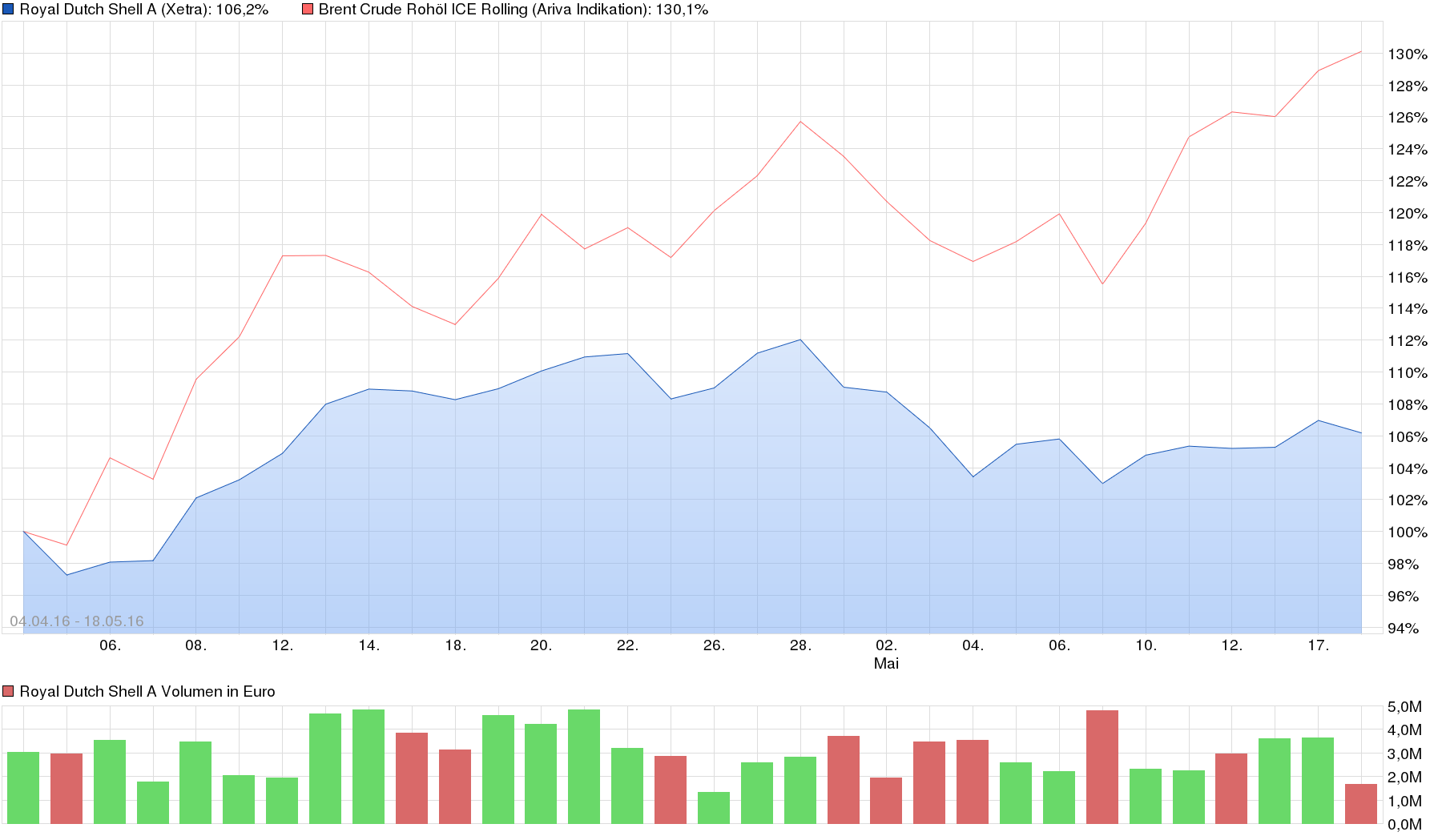Expand details at the 28. date label
The width and height of the screenshot is (1442, 840).
pos(800,645)
